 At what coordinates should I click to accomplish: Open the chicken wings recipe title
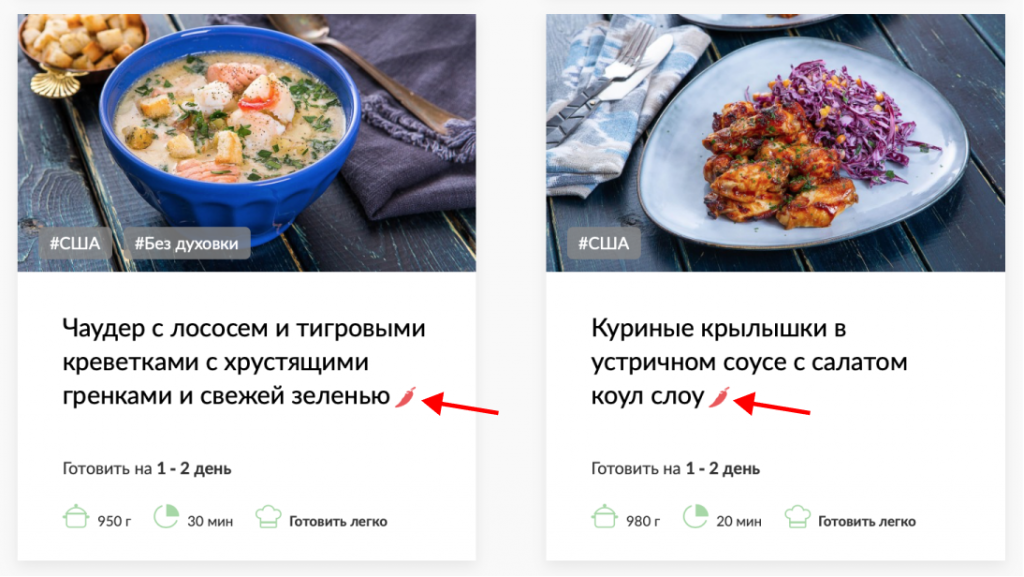pos(749,362)
